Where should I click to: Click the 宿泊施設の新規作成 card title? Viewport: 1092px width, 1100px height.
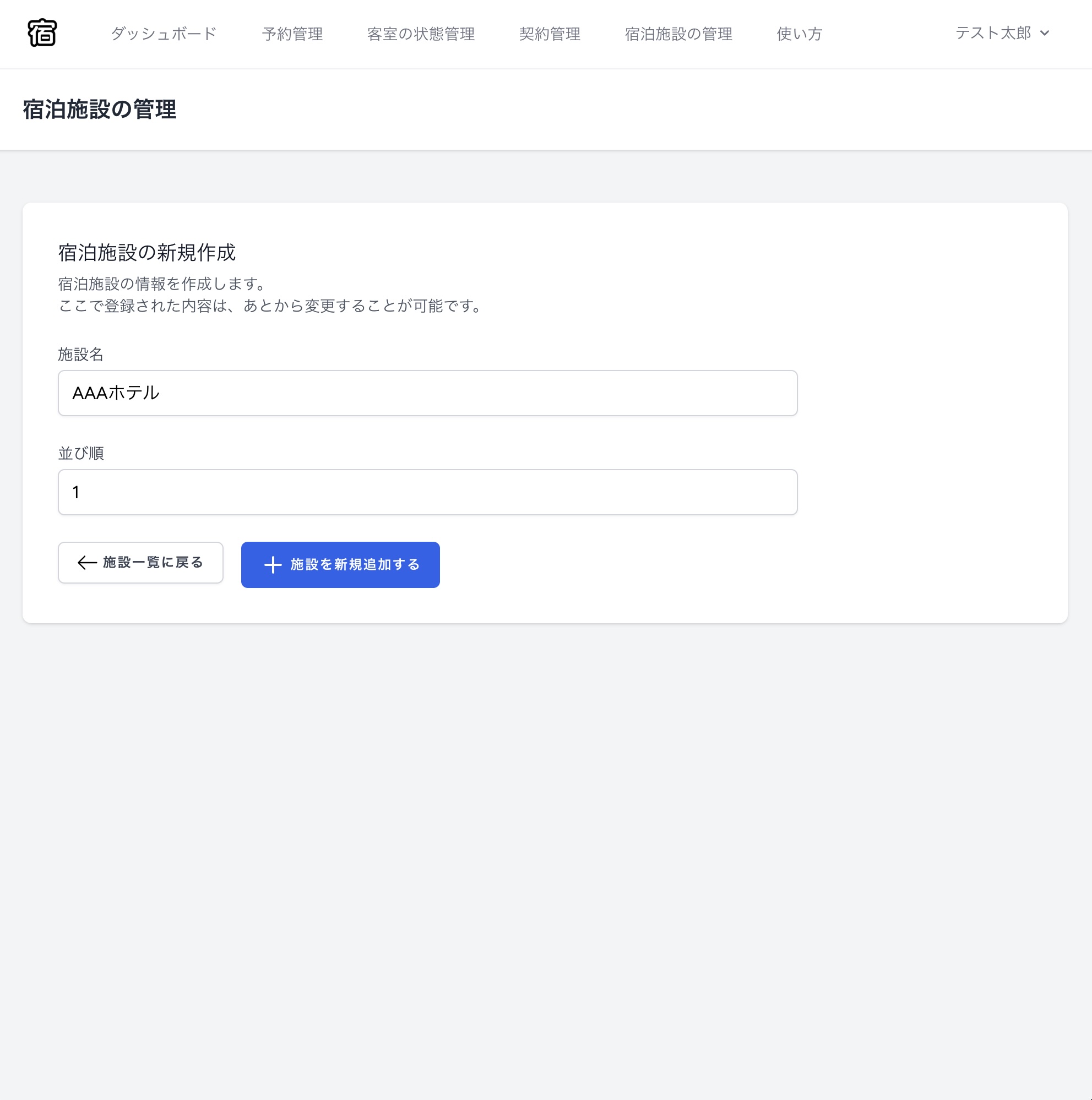(x=147, y=253)
